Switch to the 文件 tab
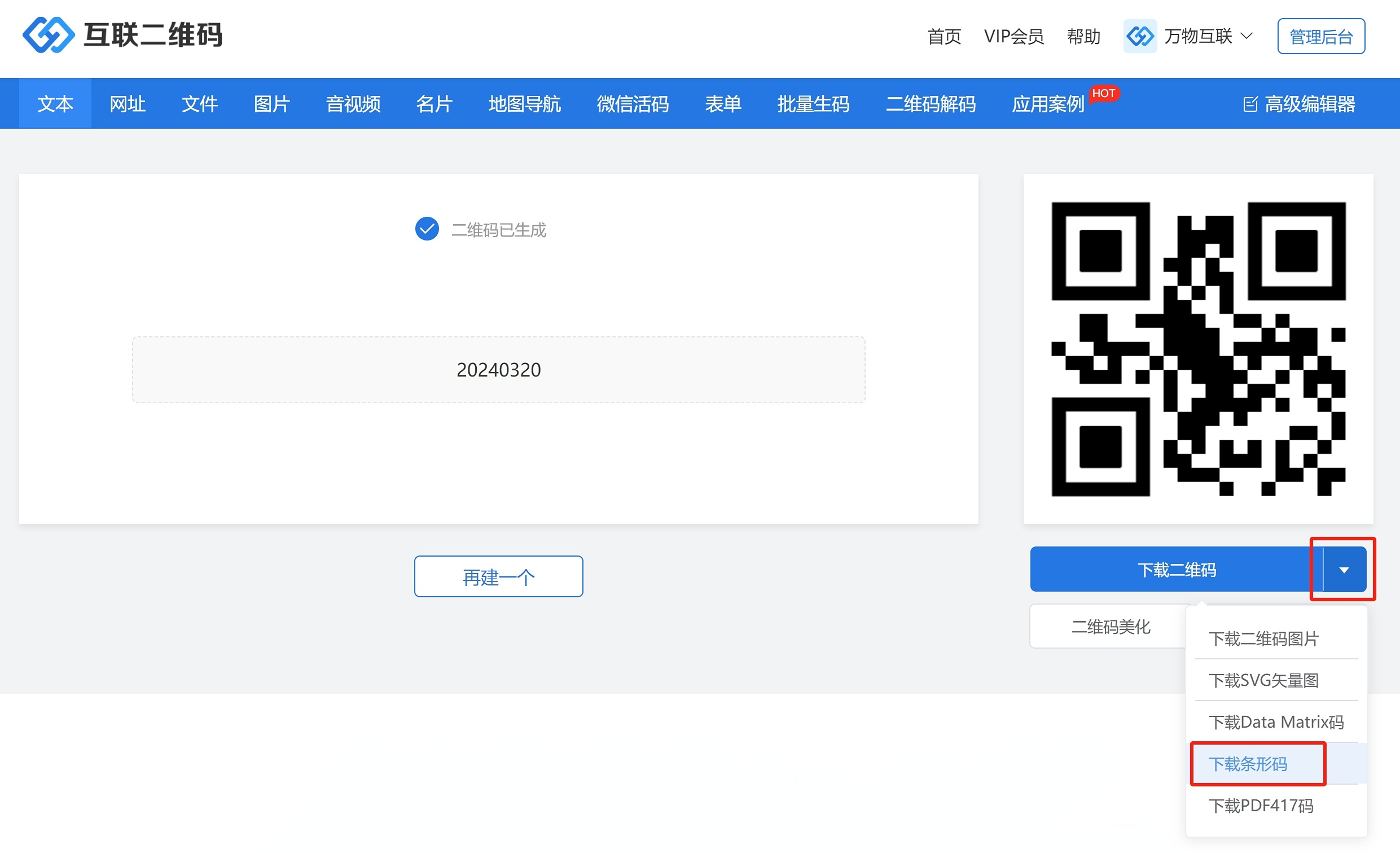The height and width of the screenshot is (853, 1400). pyautogui.click(x=199, y=103)
